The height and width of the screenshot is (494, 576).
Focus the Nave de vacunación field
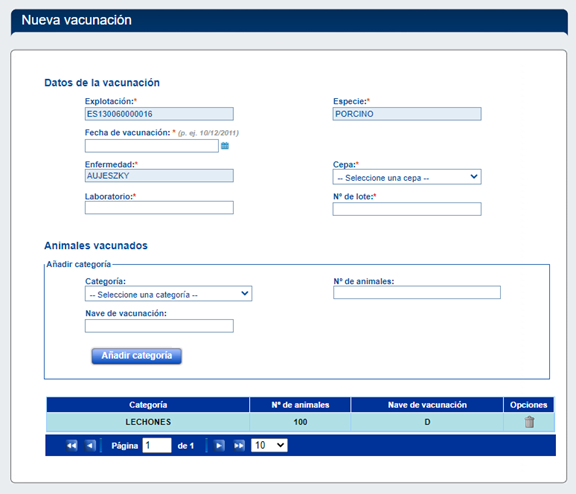[159, 326]
